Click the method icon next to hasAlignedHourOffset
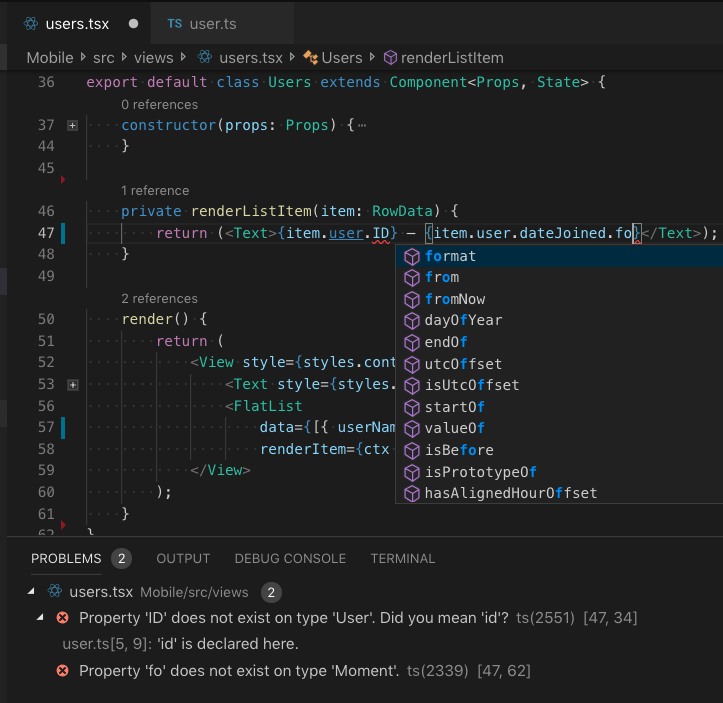The width and height of the screenshot is (723, 703). 411,494
